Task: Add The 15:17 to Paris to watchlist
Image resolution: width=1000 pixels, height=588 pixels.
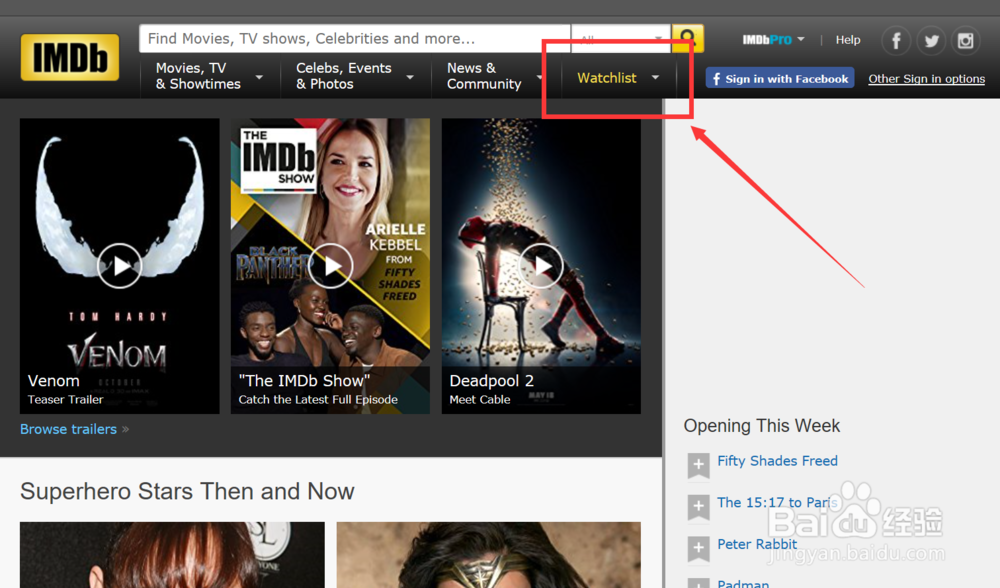Action: pos(698,507)
